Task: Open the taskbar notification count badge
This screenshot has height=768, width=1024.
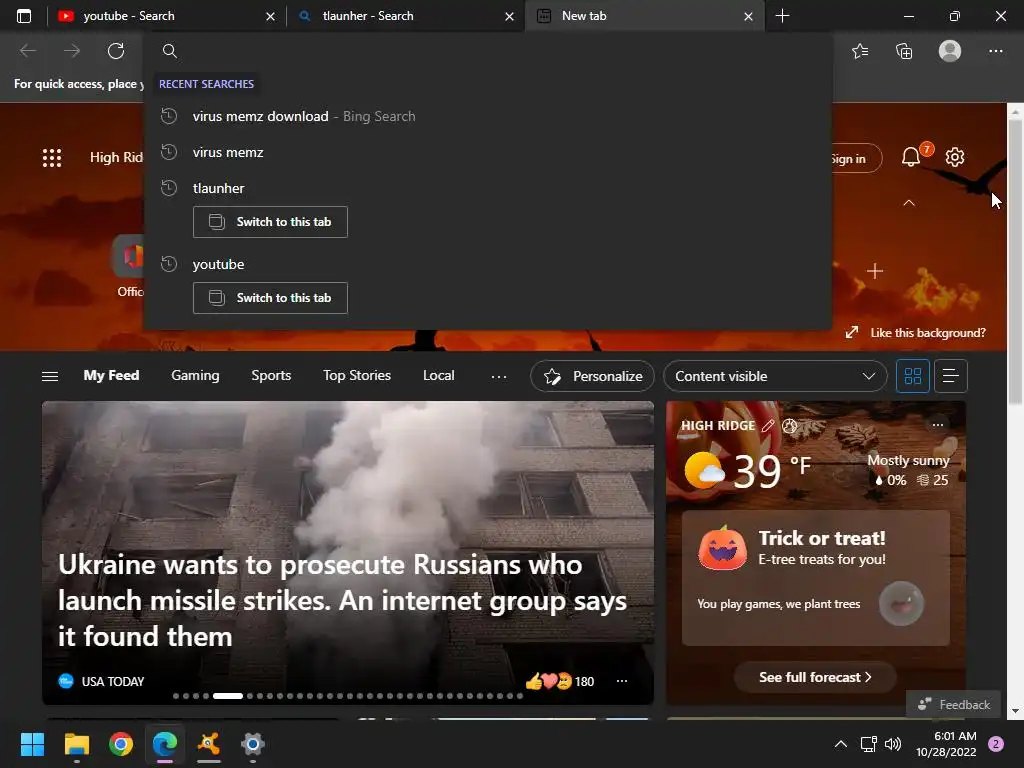Action: point(996,744)
